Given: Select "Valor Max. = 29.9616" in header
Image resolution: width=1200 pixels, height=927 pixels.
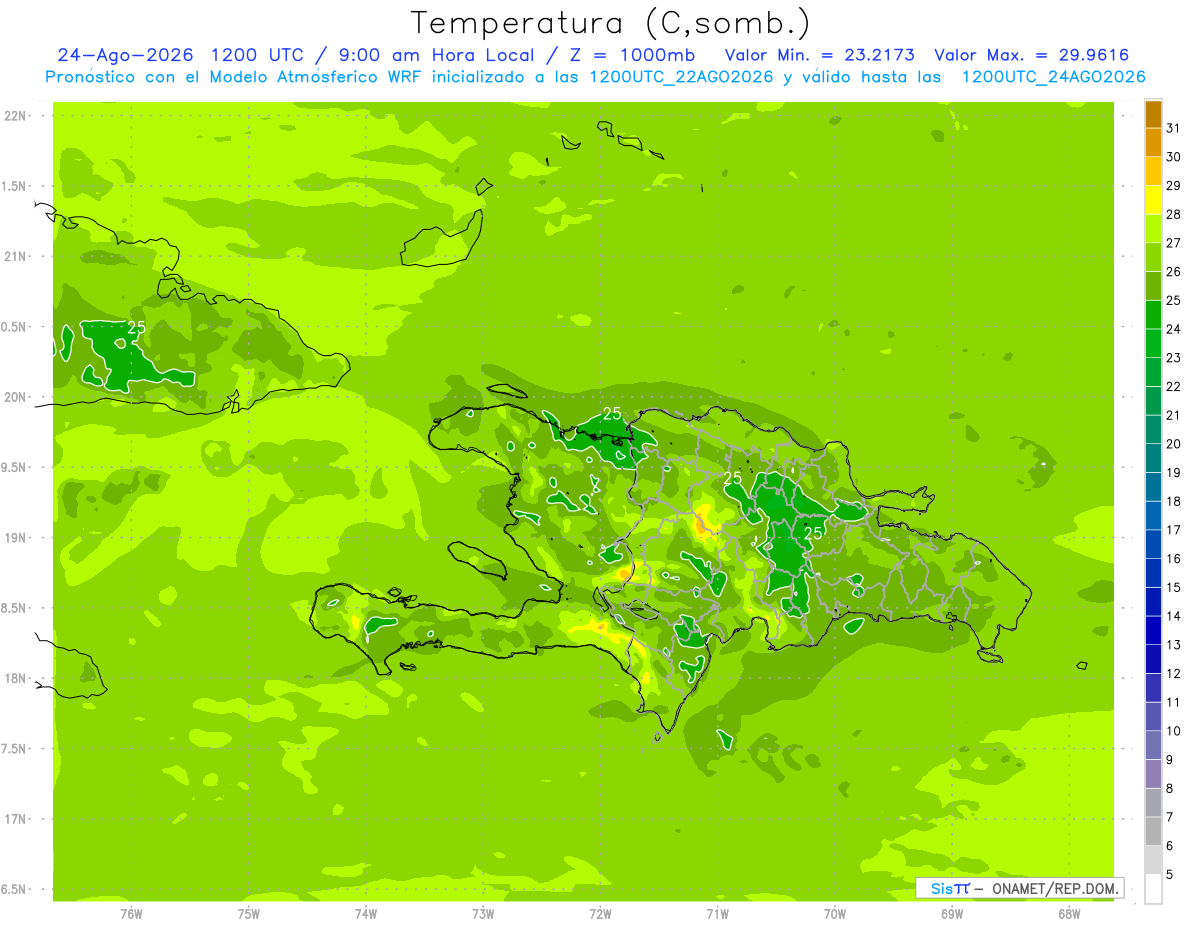Looking at the screenshot, I should 1031,55.
